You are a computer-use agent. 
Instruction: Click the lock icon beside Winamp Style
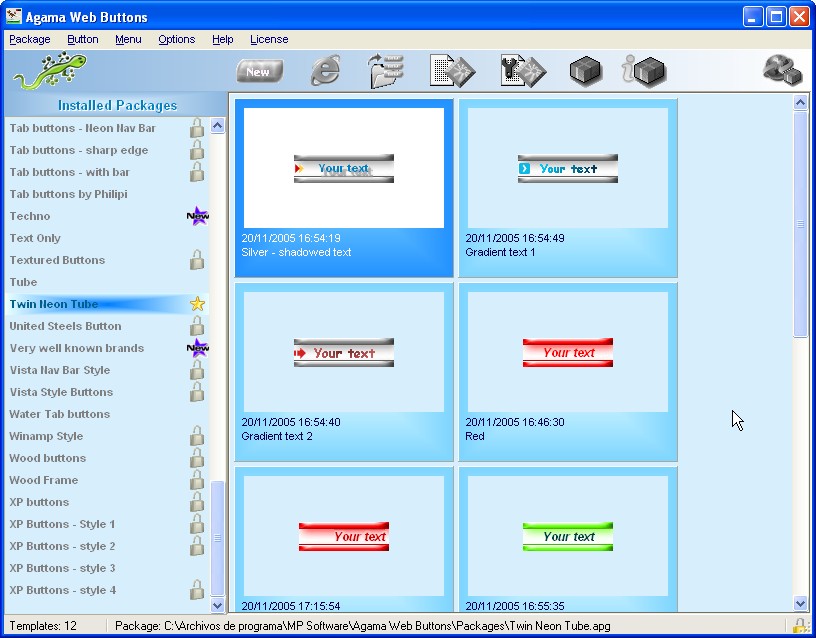[x=197, y=436]
